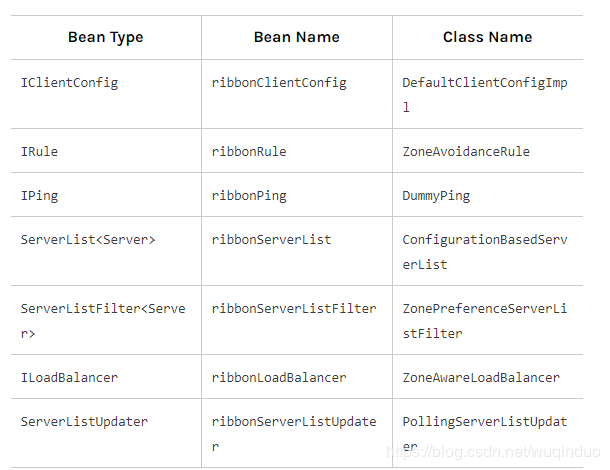
Task: Select the ZonePreferenceServerListFilter class name
Action: coord(484,320)
